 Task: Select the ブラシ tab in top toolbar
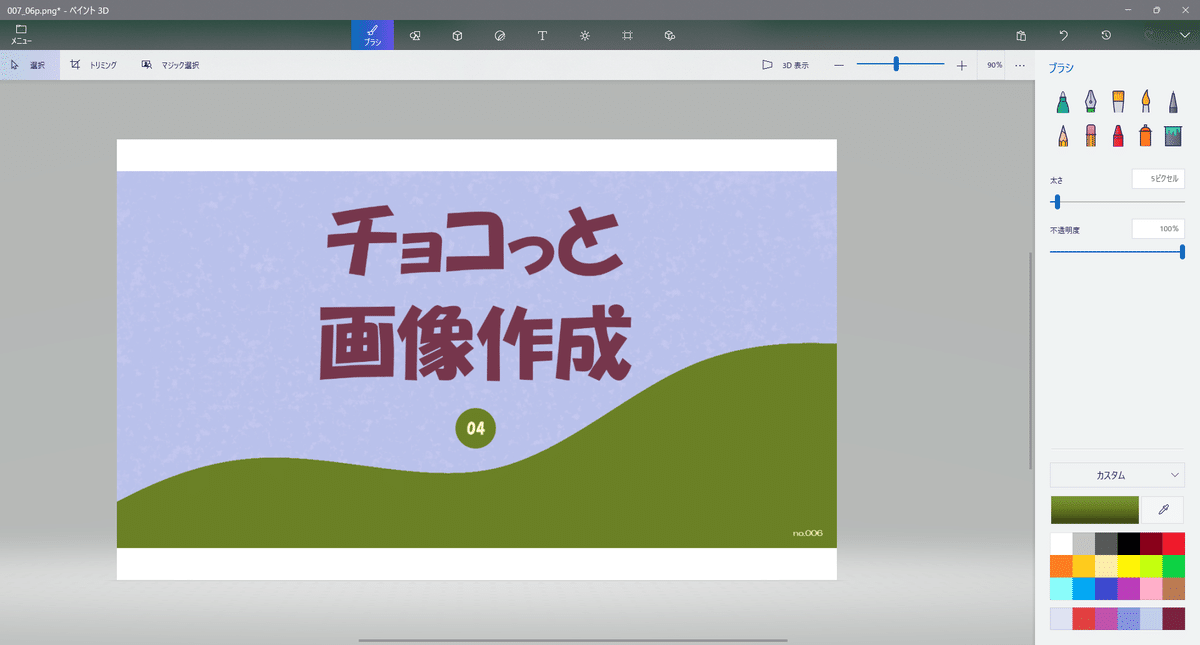tap(372, 34)
